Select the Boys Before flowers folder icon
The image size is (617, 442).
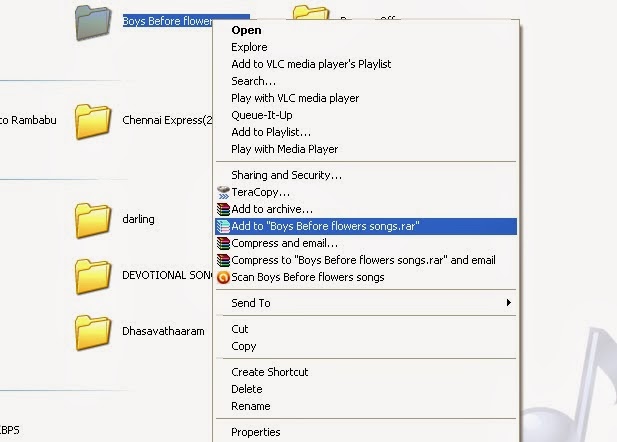coord(92,22)
